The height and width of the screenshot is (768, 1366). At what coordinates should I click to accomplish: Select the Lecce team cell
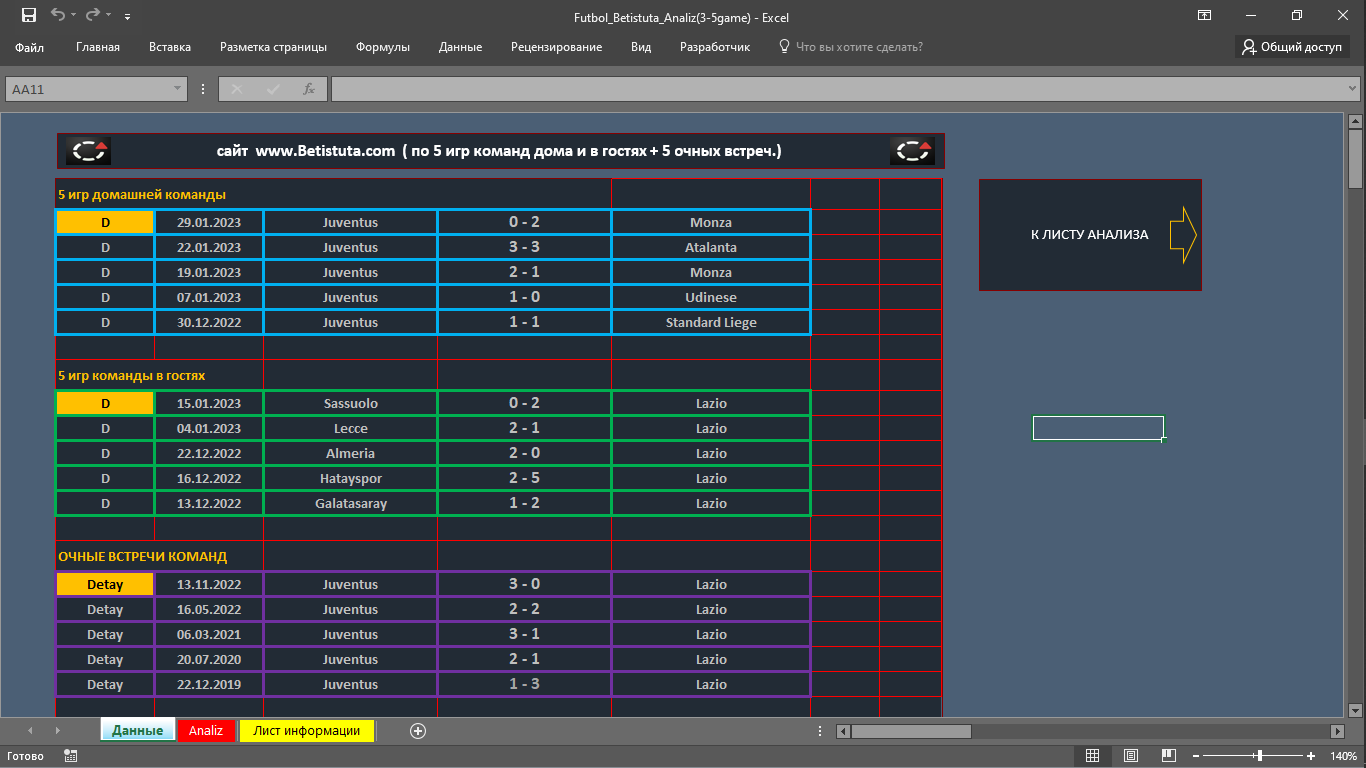click(350, 428)
